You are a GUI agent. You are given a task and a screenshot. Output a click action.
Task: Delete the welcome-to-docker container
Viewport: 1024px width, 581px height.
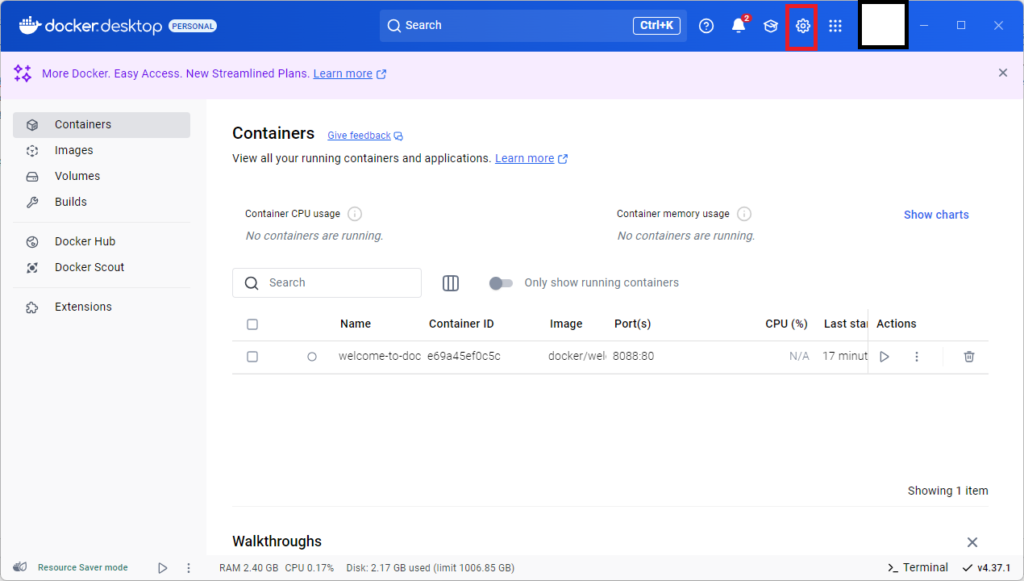tap(968, 356)
